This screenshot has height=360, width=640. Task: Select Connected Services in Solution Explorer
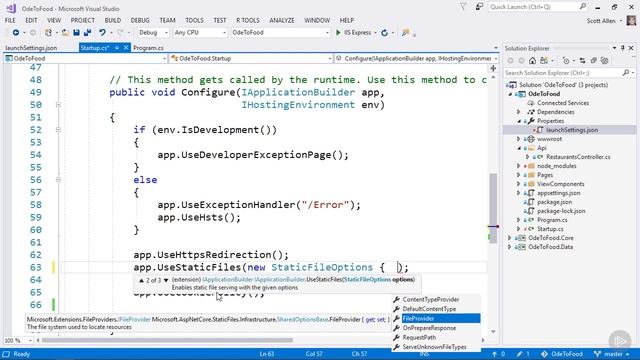pos(562,103)
